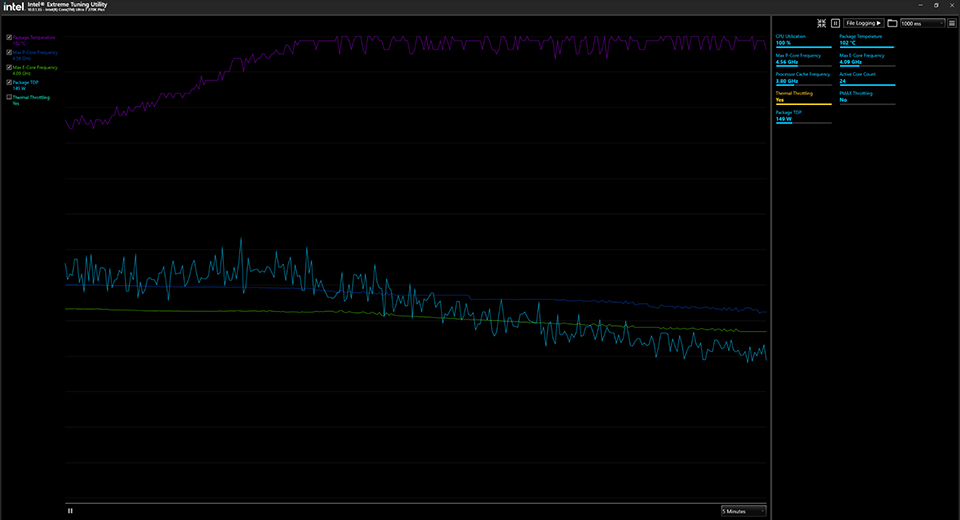
Task: Uncheck the Max P-Core Frequency graph checkbox
Action: (9, 53)
